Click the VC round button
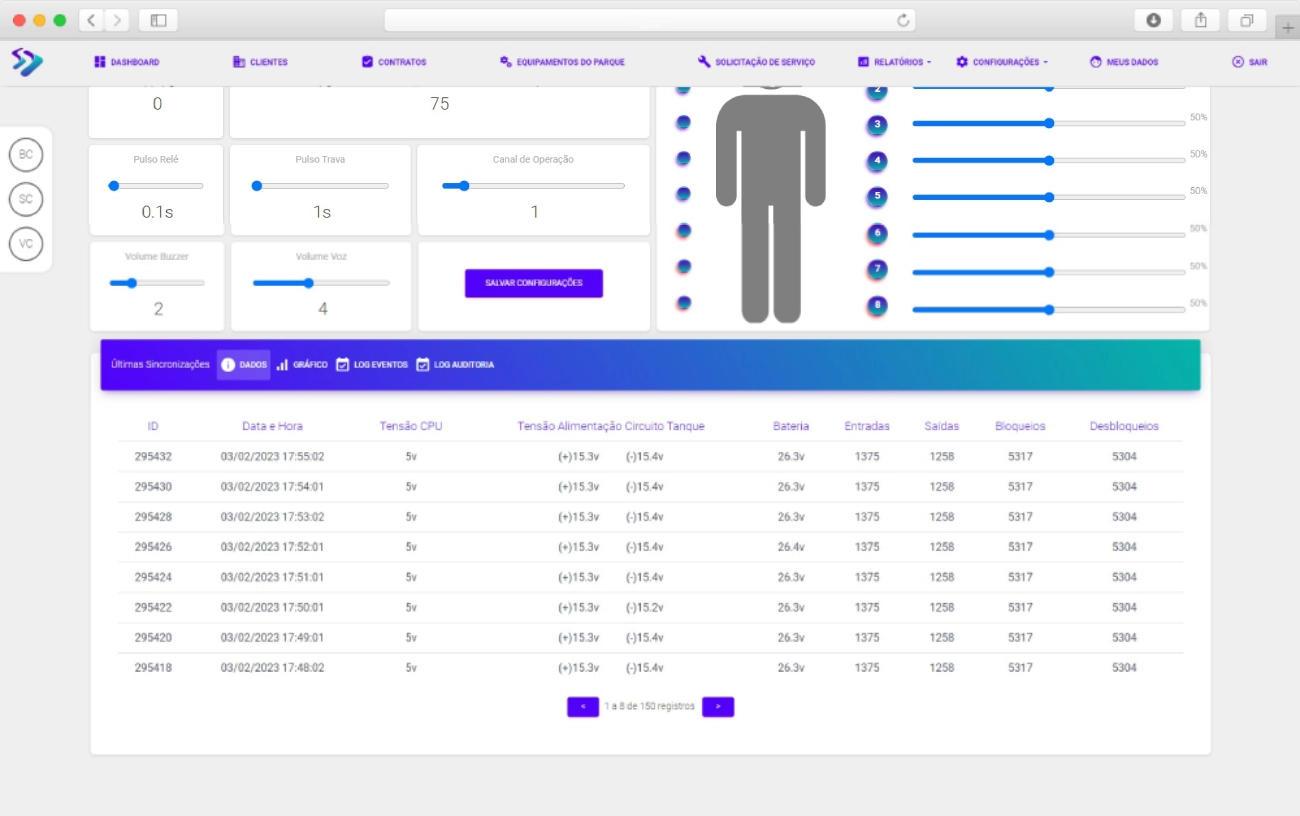The height and width of the screenshot is (816, 1300). pos(26,243)
